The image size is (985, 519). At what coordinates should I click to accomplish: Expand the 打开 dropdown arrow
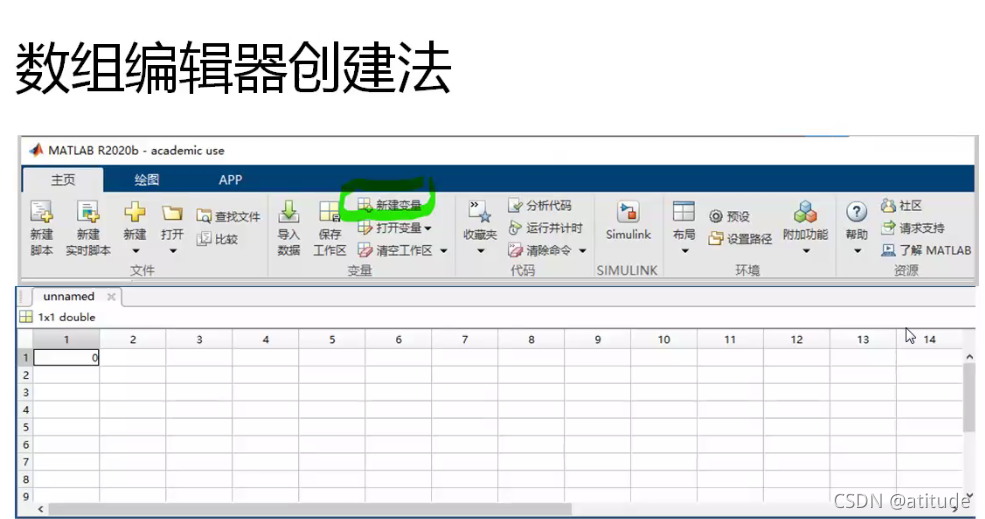coord(172,251)
